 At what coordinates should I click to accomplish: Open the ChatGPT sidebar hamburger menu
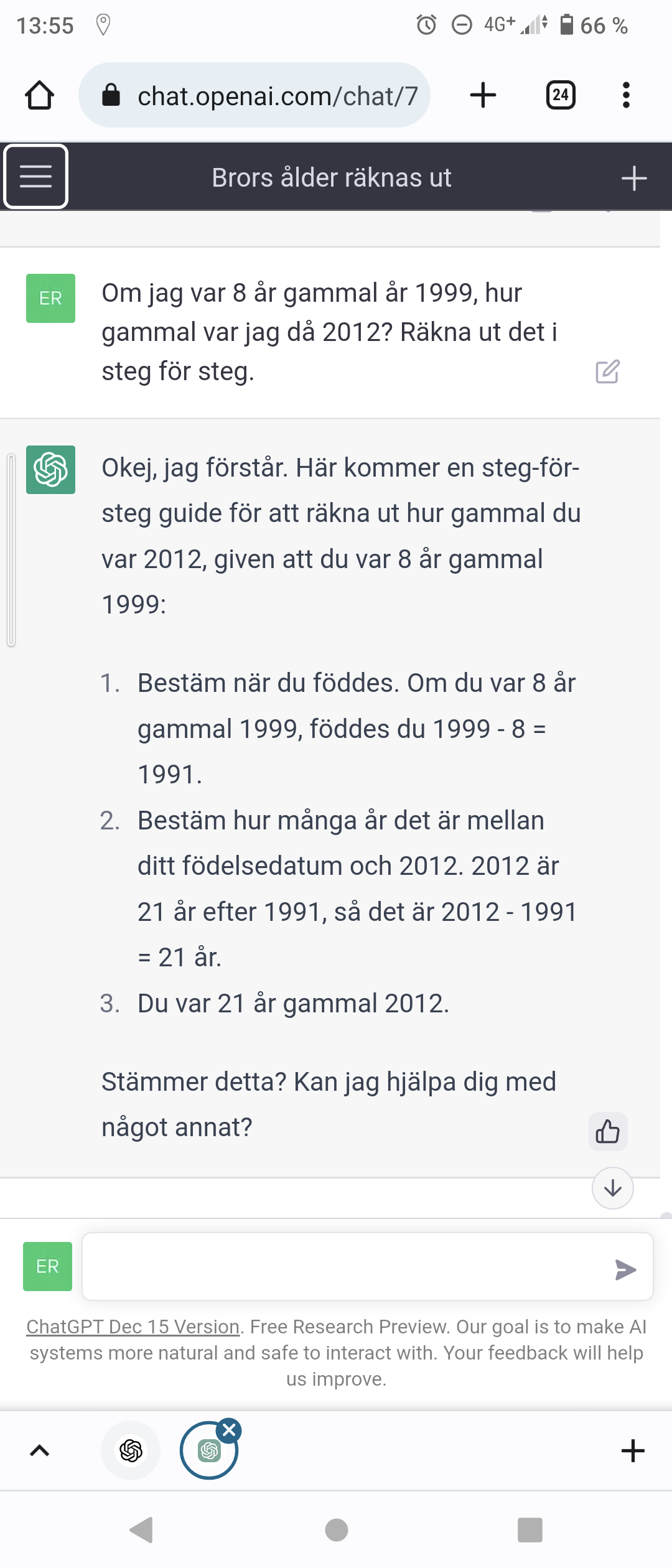tap(35, 177)
